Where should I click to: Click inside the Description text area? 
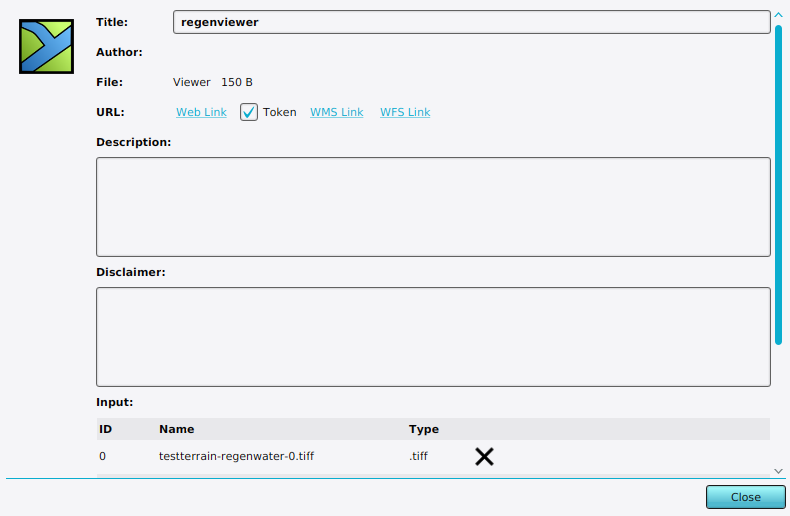[433, 207]
